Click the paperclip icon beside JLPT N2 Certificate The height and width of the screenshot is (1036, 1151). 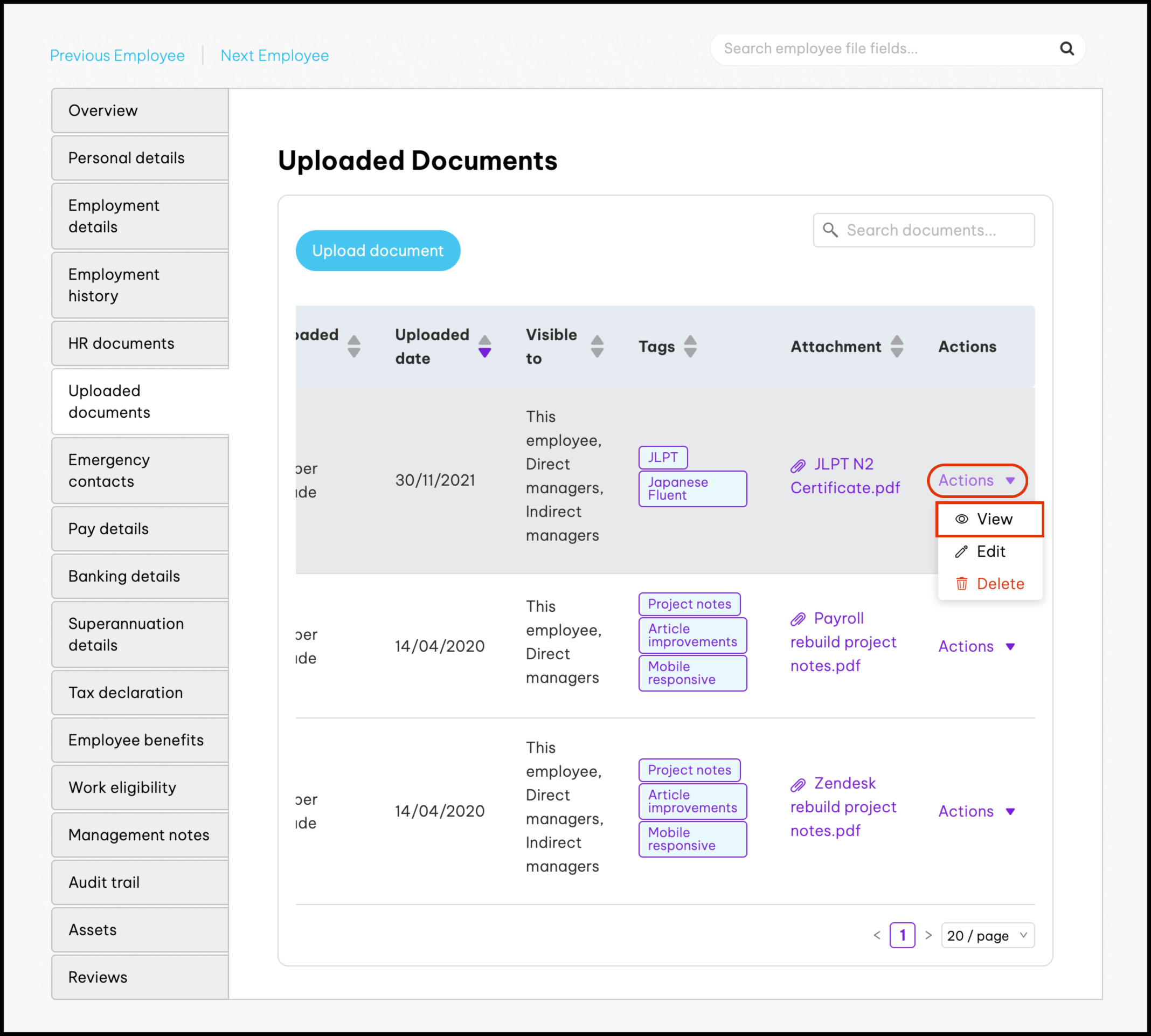click(798, 466)
